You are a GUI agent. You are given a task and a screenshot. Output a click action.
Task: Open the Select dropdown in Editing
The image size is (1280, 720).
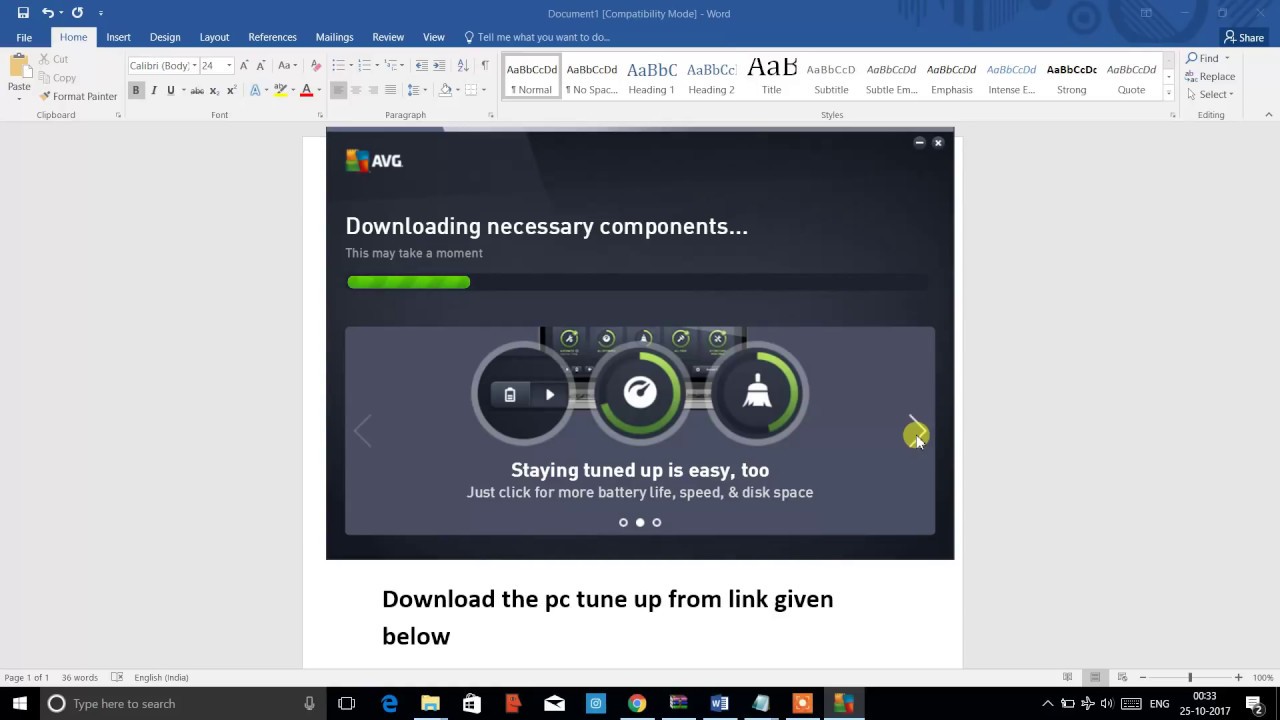[1210, 94]
